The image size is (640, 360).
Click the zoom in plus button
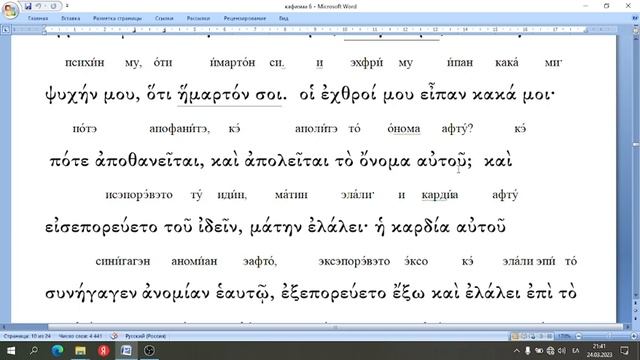coord(634,336)
